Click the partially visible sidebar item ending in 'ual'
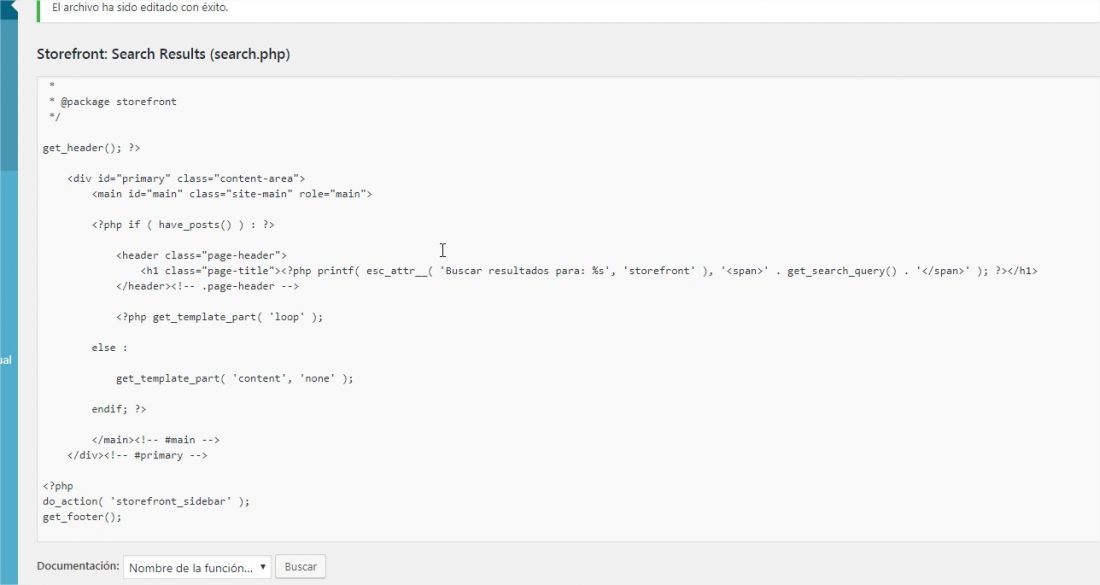This screenshot has width=1100, height=585. [6, 360]
